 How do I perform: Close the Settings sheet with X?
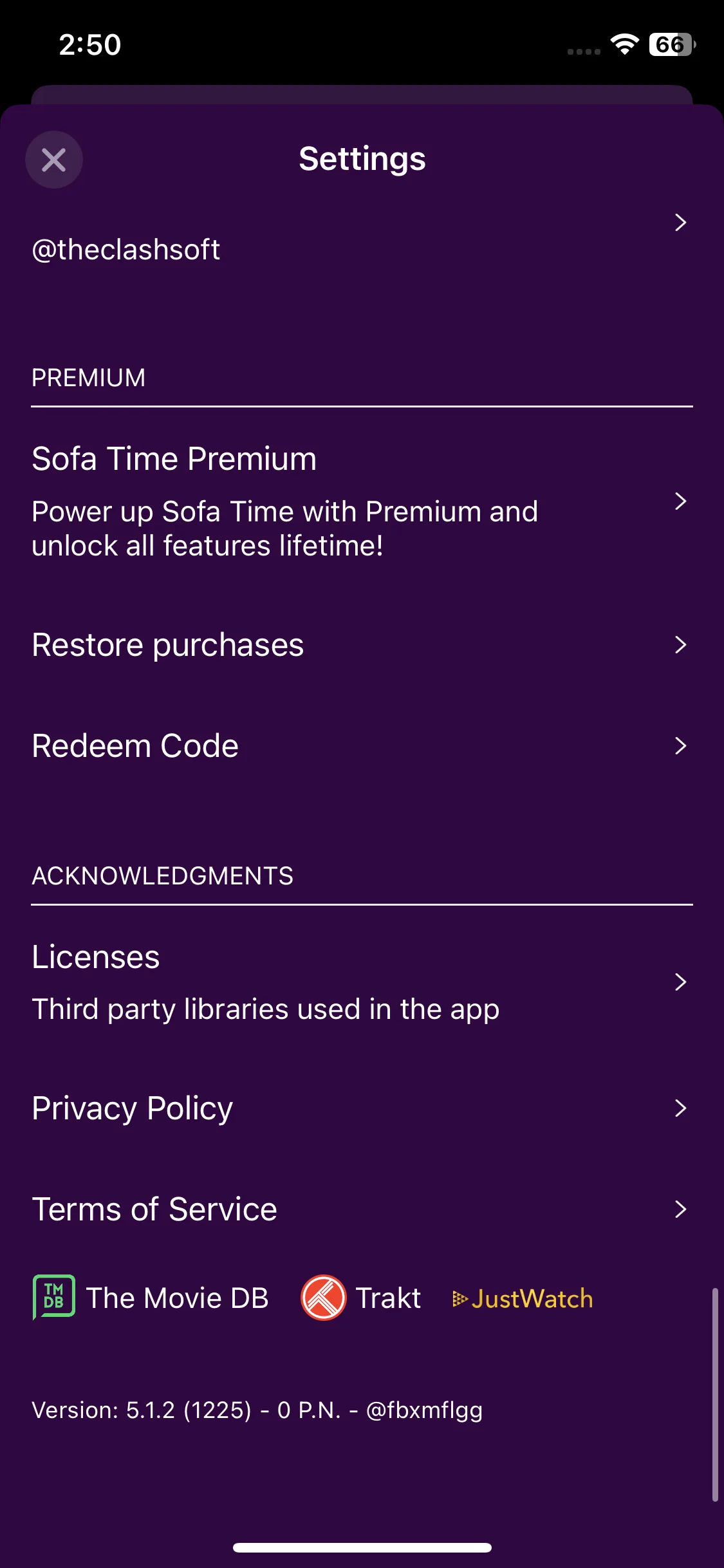(54, 160)
